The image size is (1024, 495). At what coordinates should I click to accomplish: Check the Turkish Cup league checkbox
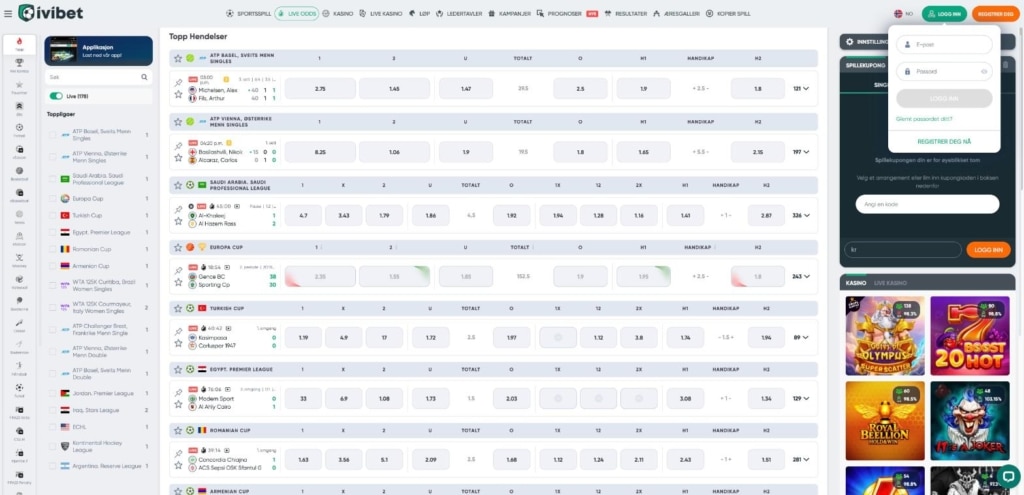[52, 216]
